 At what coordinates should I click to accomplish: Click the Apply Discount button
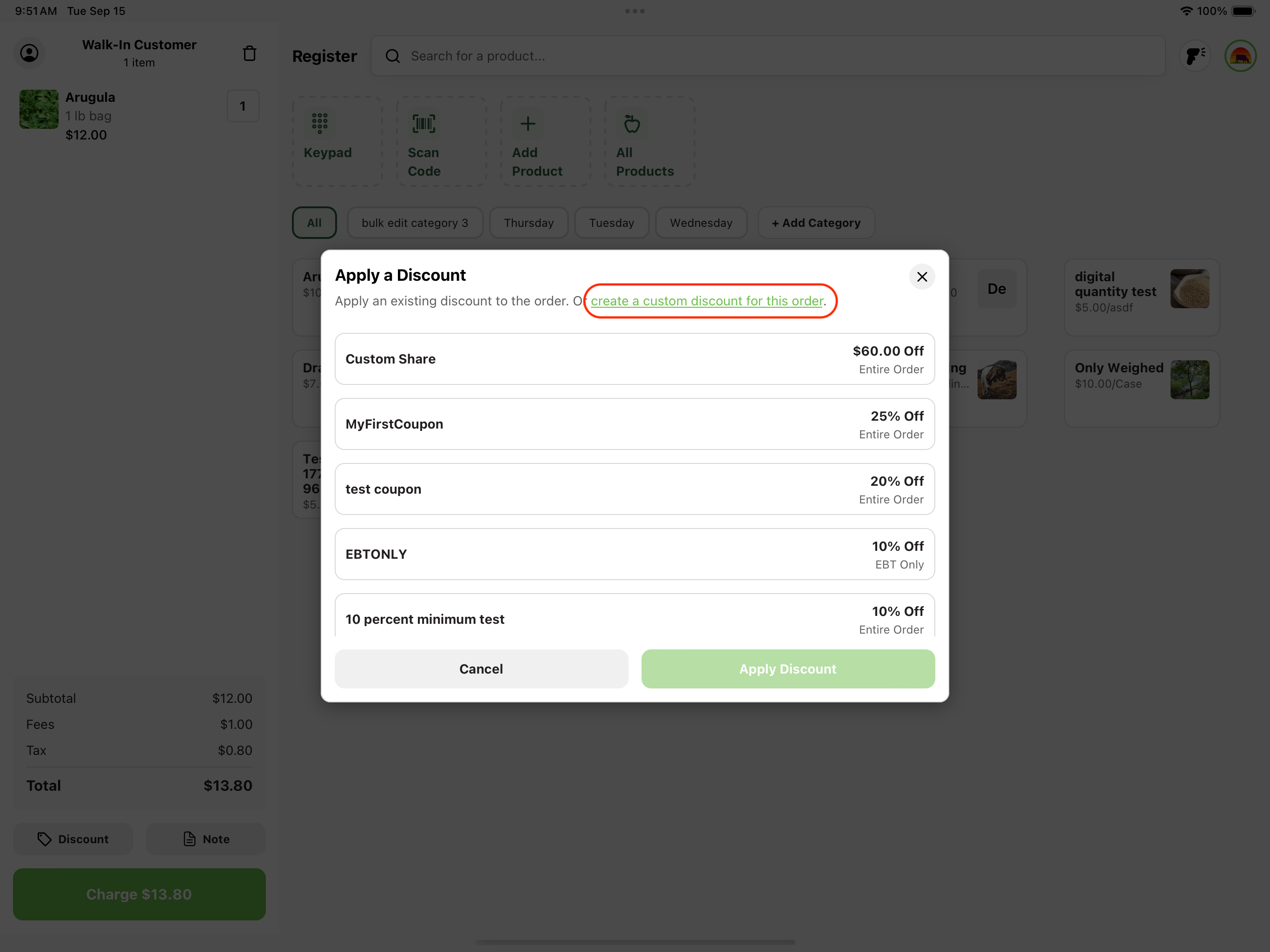click(x=788, y=669)
